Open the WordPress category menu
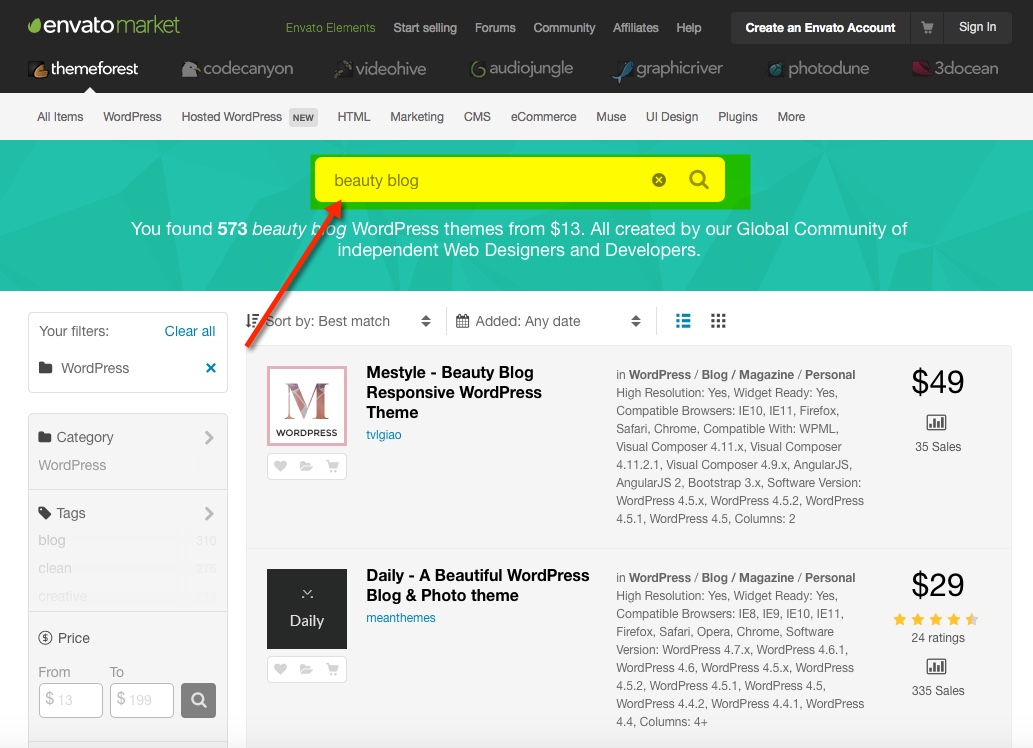 (132, 117)
